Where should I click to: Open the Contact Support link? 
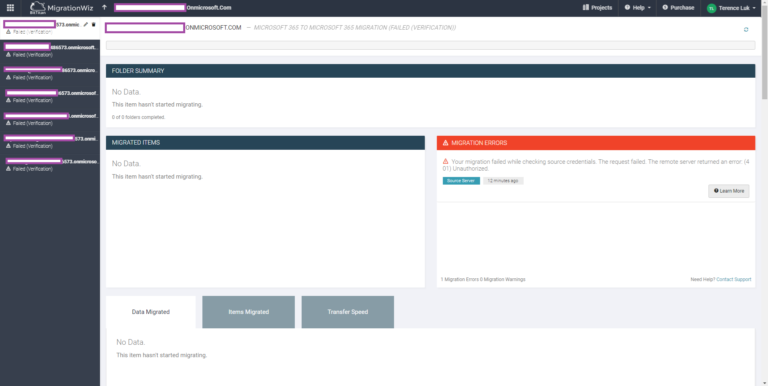(x=733, y=279)
